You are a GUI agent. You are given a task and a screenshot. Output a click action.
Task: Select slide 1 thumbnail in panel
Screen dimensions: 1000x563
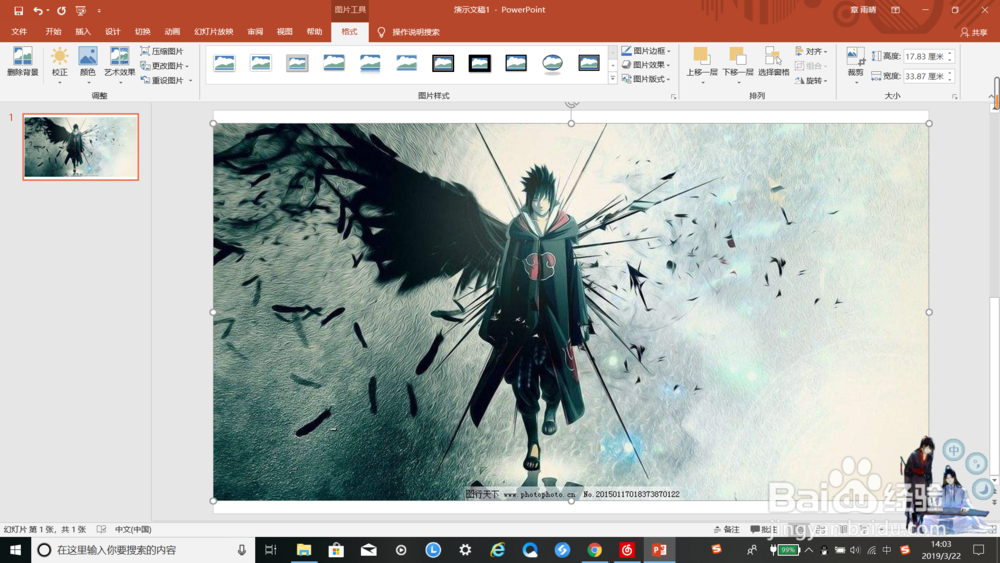pyautogui.click(x=80, y=147)
